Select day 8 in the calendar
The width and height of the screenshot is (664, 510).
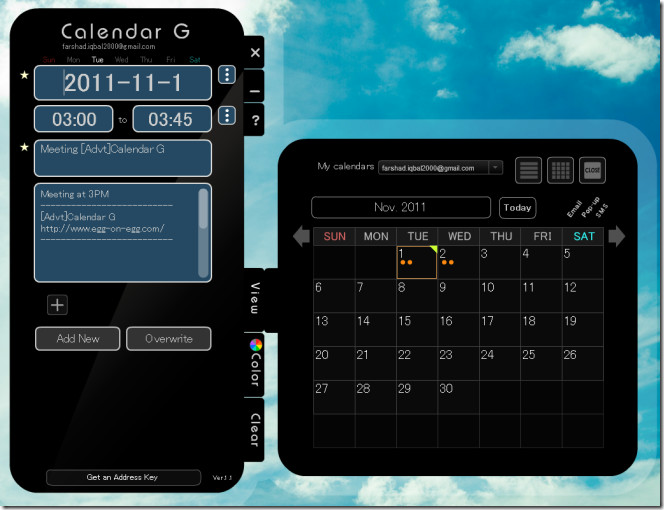click(x=417, y=296)
